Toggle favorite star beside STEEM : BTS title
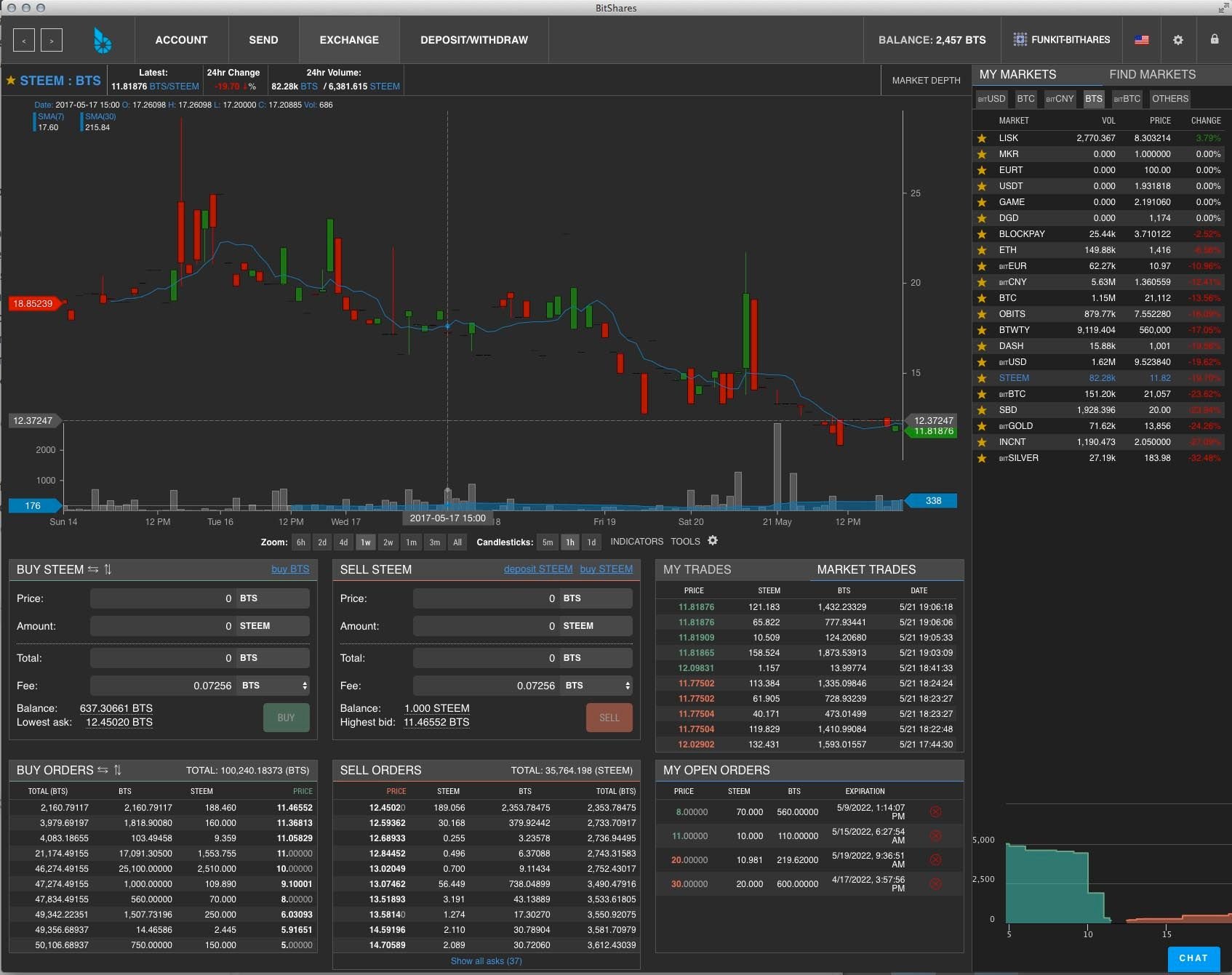 (x=11, y=81)
